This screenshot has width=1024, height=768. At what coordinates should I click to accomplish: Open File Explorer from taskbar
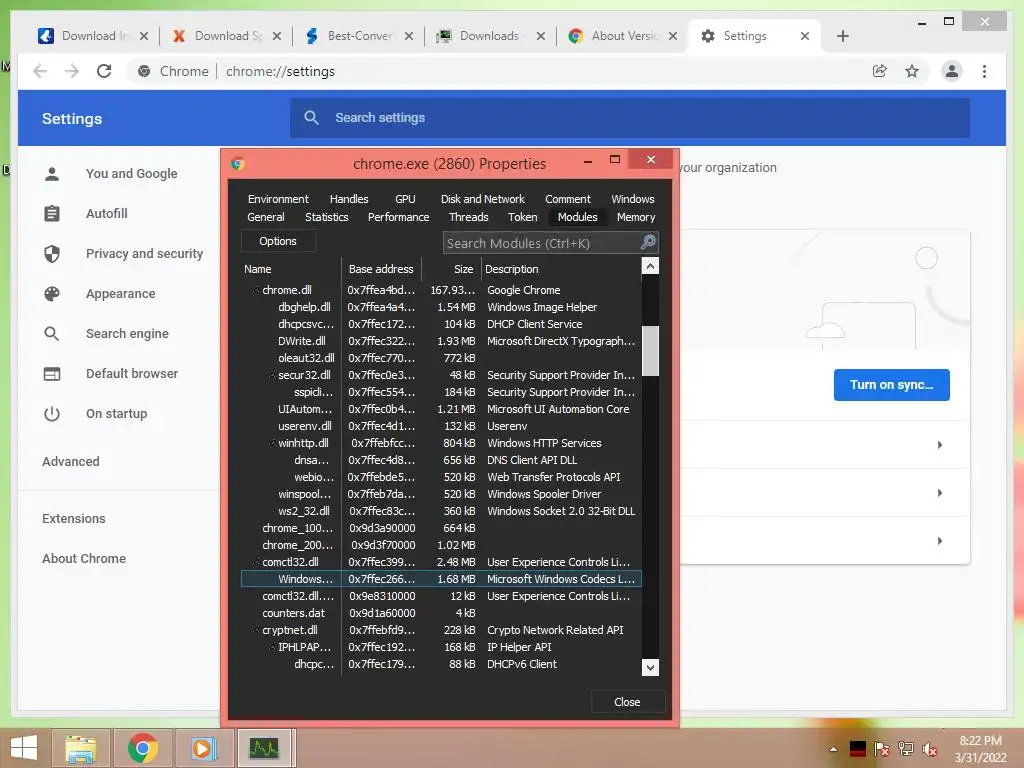[x=81, y=748]
